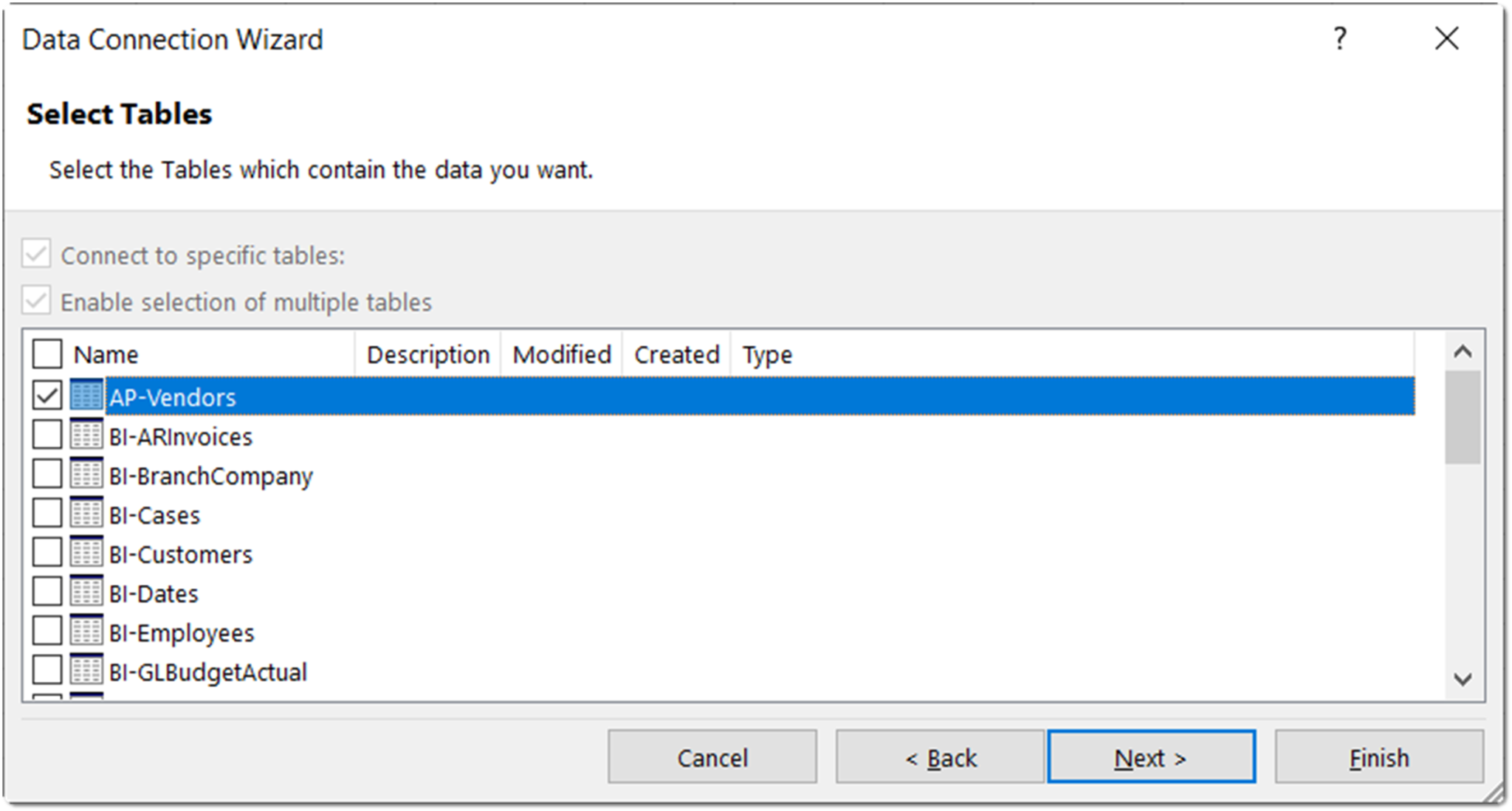The height and width of the screenshot is (811, 1512).
Task: Open help via the question mark icon
Action: [1339, 39]
